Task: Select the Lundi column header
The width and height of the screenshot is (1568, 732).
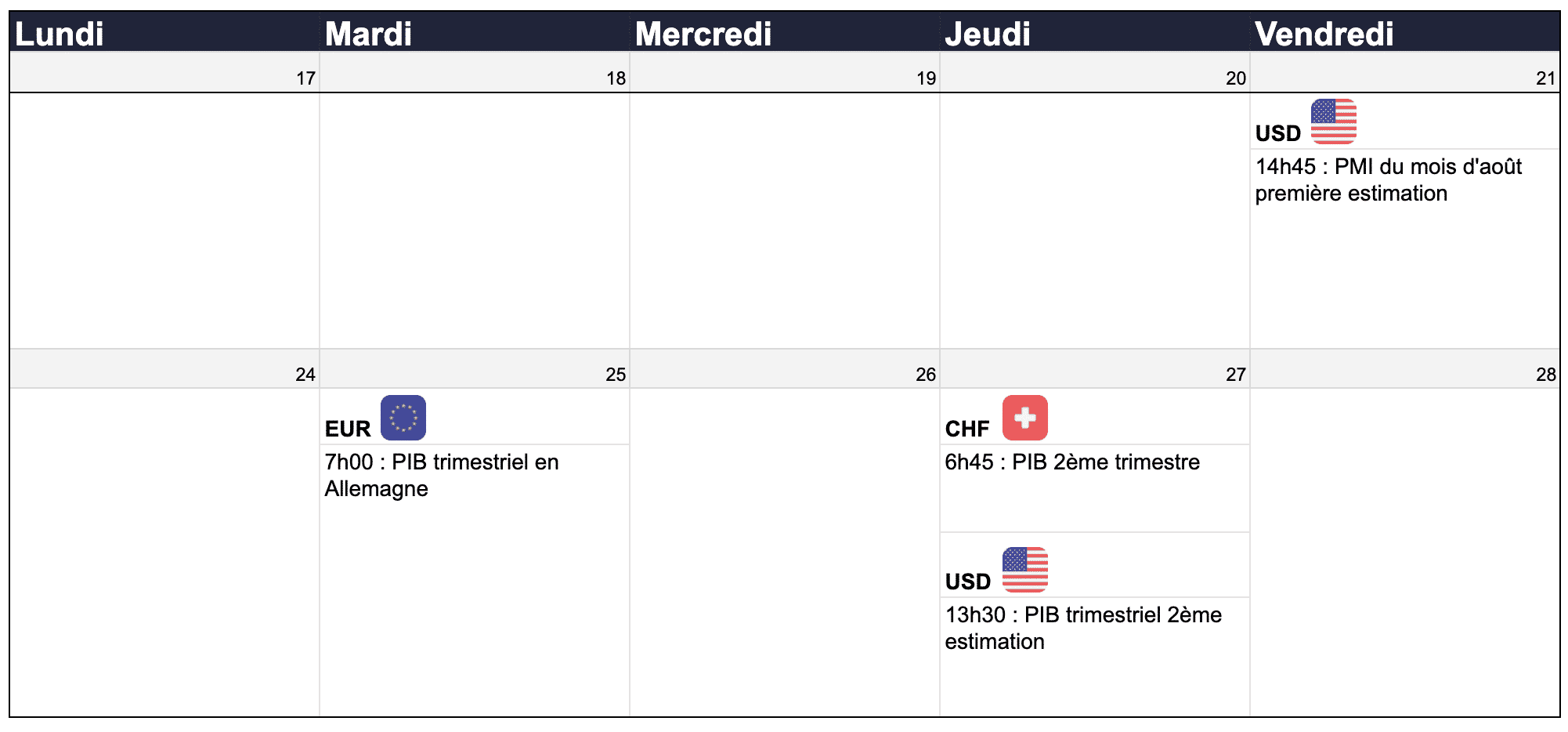Action: [60, 34]
